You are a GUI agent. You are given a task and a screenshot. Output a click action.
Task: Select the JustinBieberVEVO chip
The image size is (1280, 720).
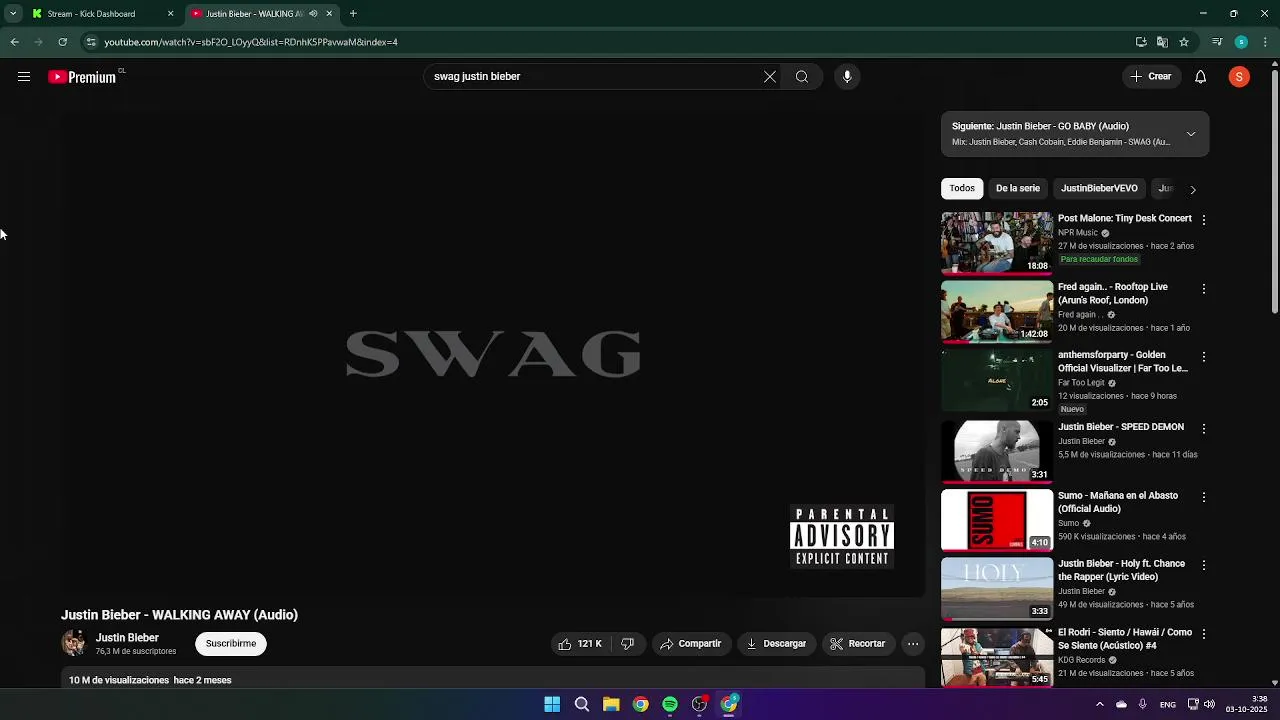click(x=1099, y=188)
